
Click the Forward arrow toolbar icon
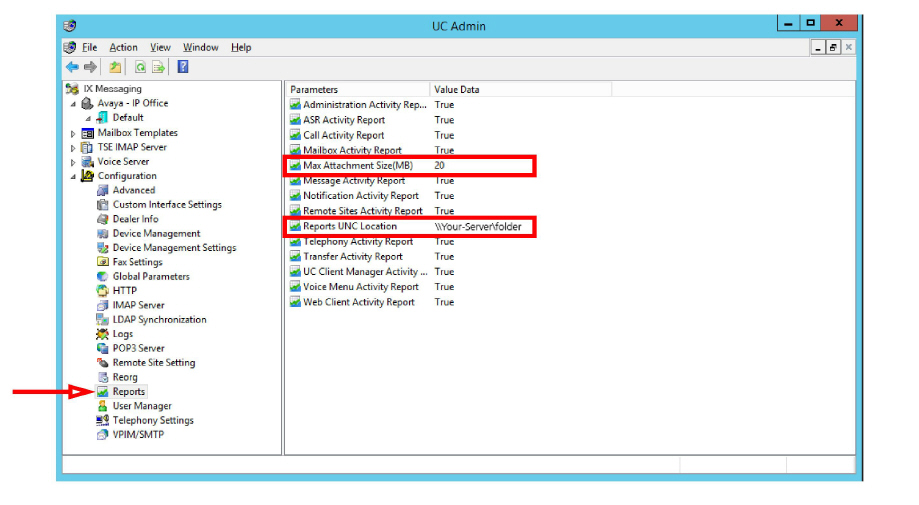(90, 67)
